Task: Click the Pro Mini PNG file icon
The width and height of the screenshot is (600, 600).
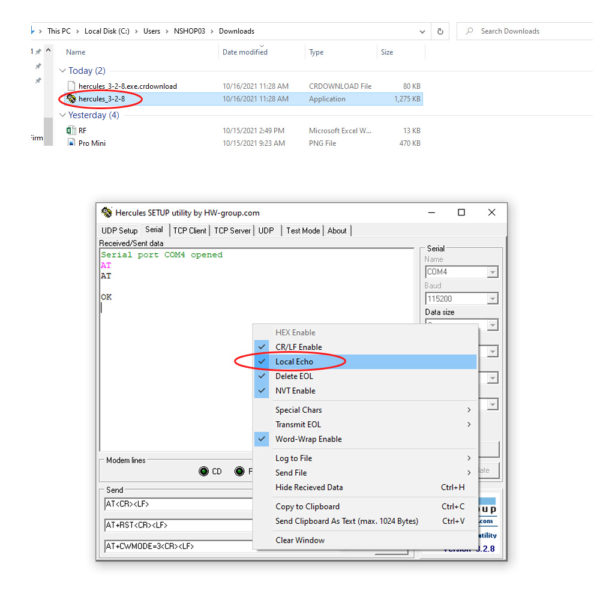Action: point(71,143)
